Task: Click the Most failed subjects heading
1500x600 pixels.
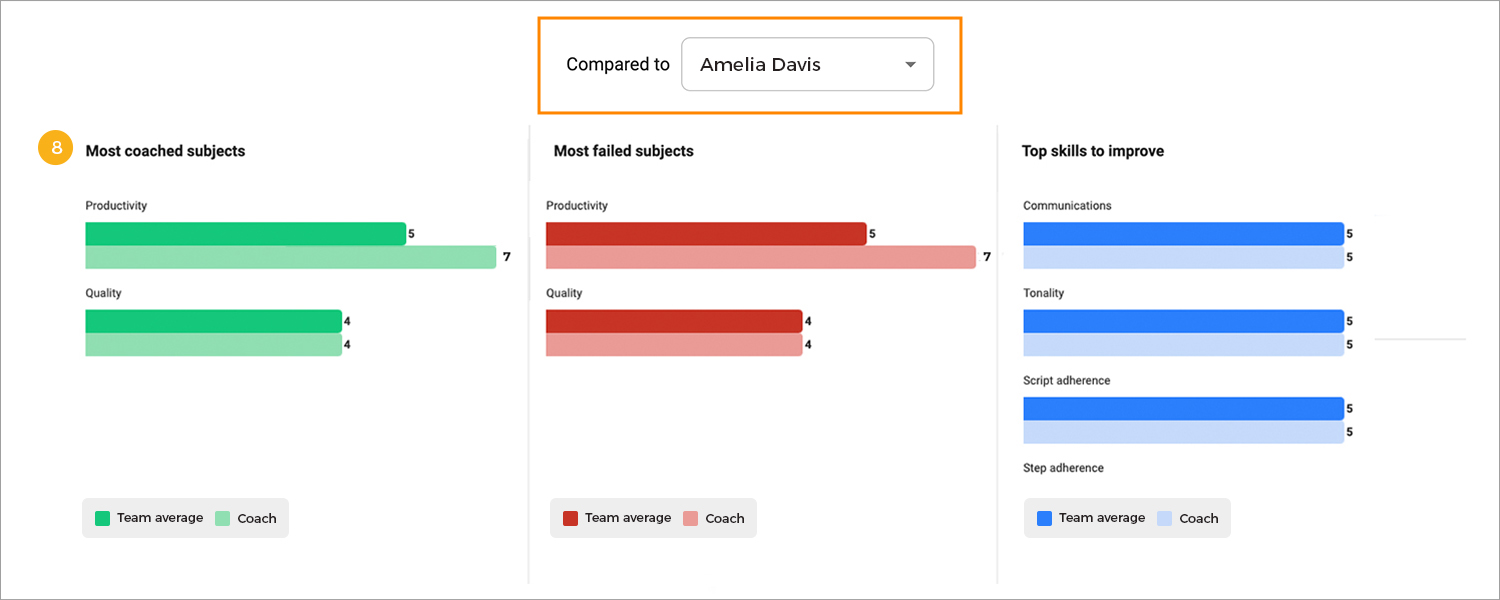Action: [x=623, y=151]
